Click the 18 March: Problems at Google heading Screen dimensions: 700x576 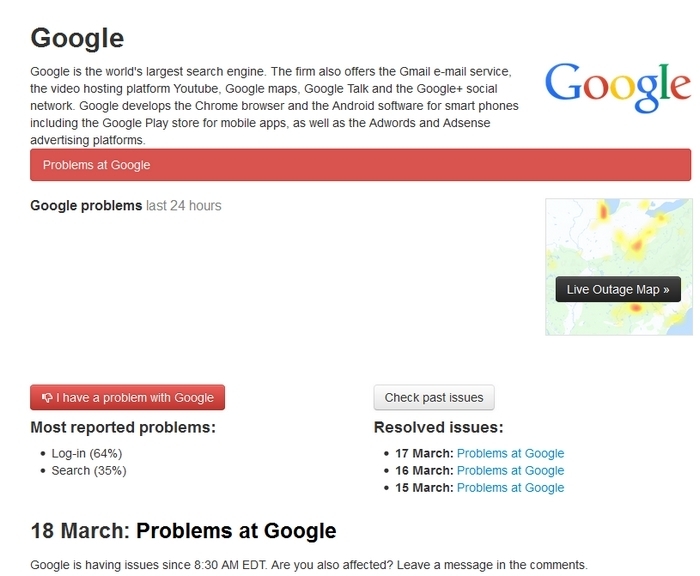(183, 531)
